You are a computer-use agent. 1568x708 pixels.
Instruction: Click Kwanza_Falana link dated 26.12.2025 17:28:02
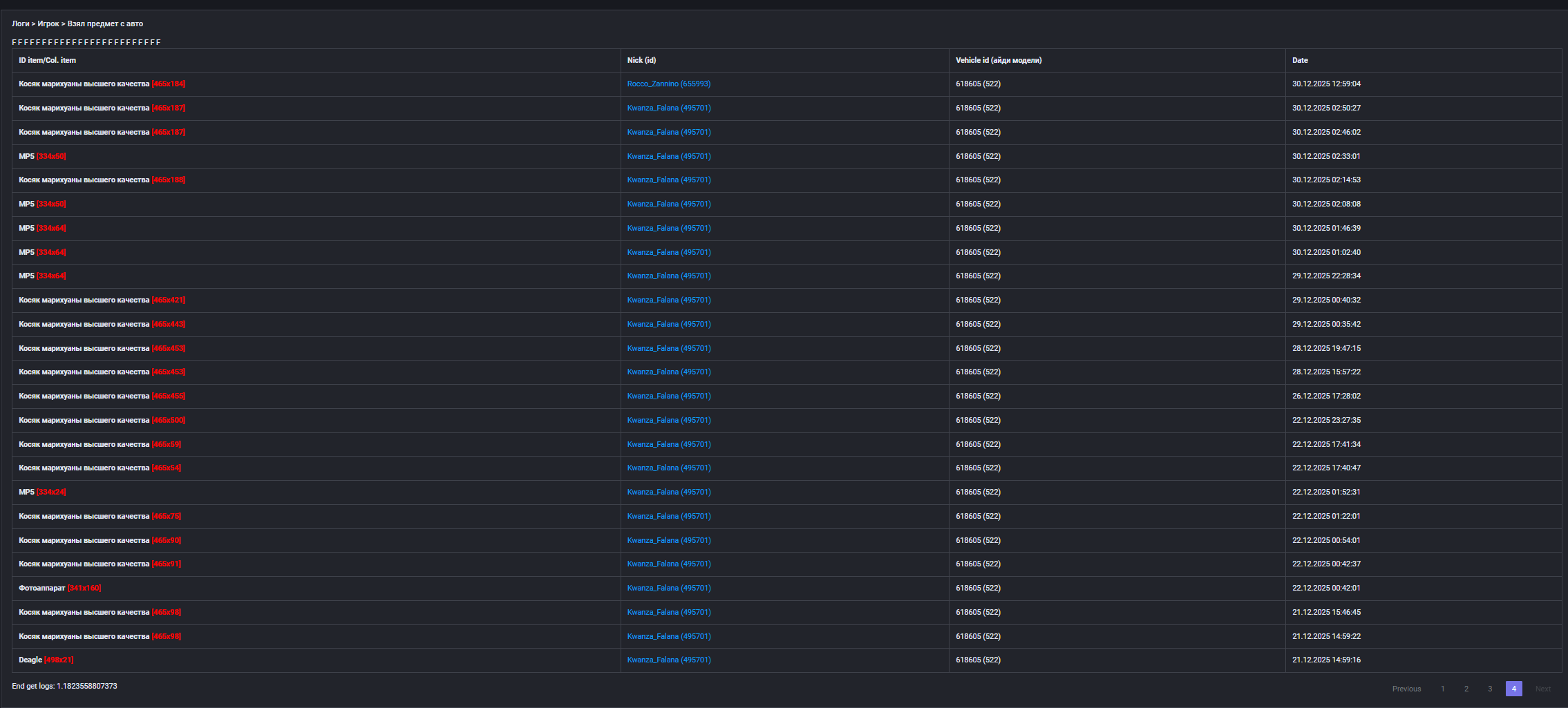tap(668, 396)
